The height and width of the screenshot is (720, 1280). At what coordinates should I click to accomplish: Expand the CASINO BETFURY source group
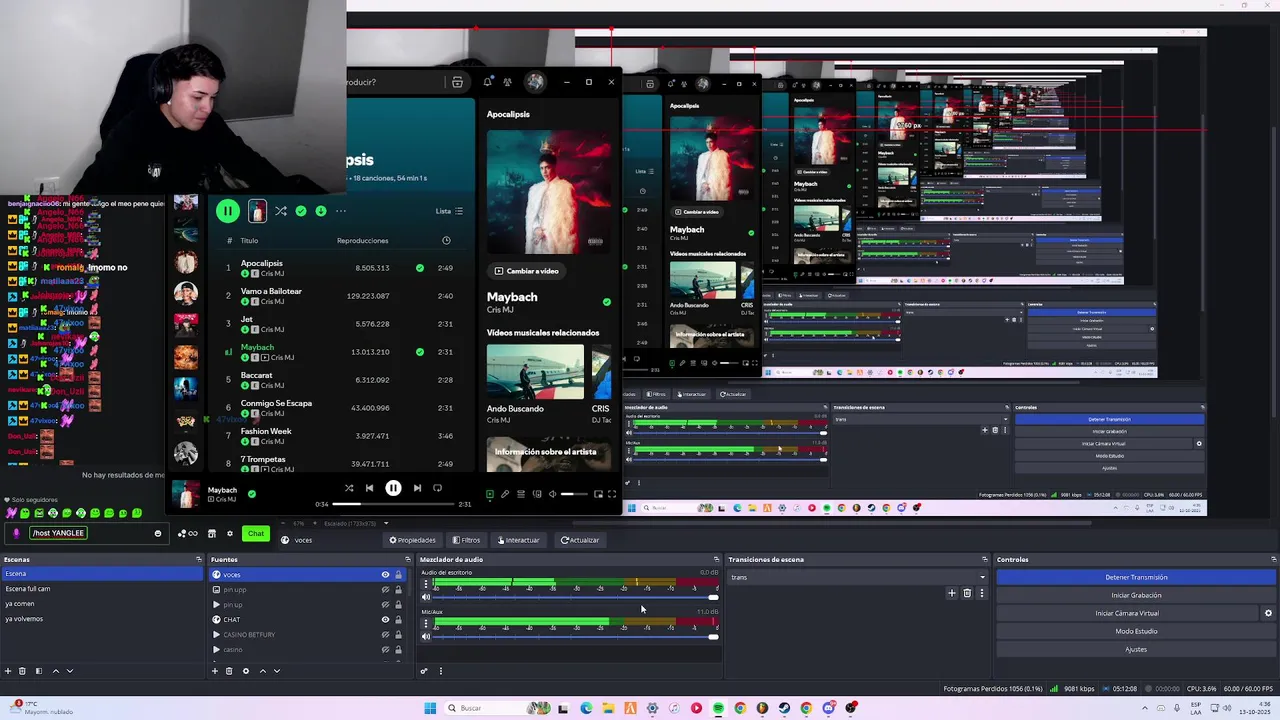216,635
